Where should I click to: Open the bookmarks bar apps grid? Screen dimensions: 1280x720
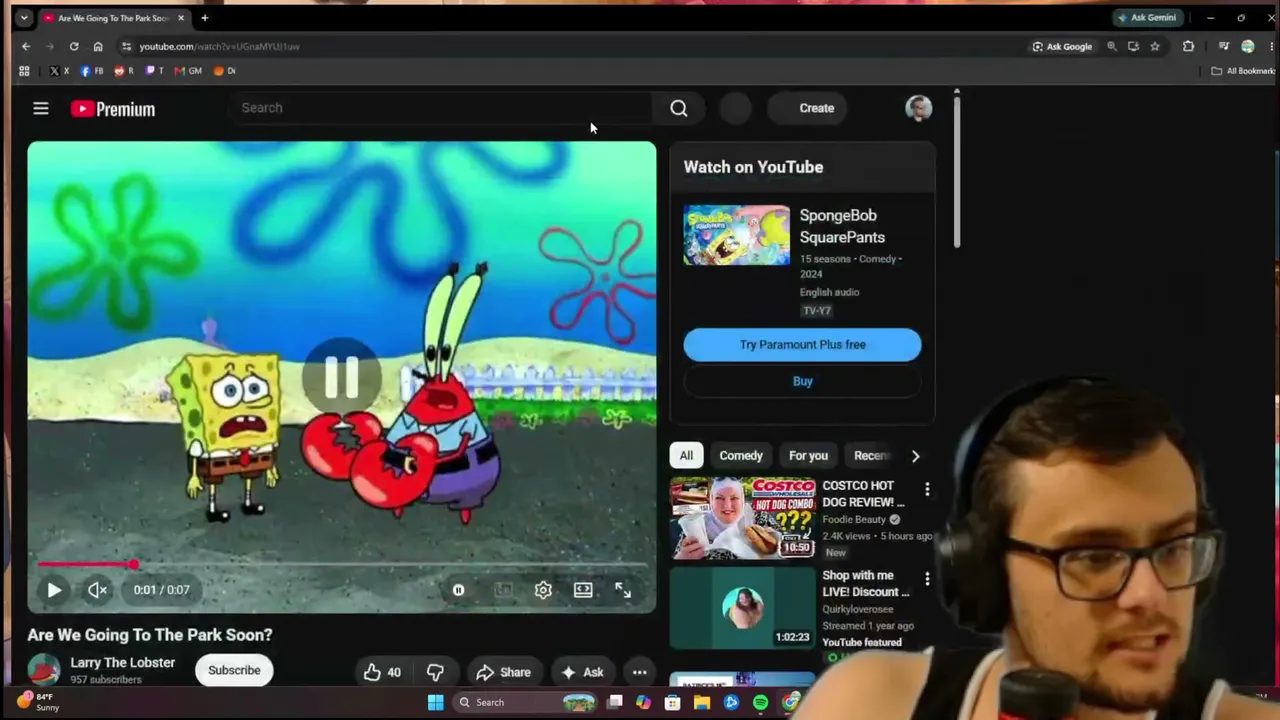click(x=24, y=71)
